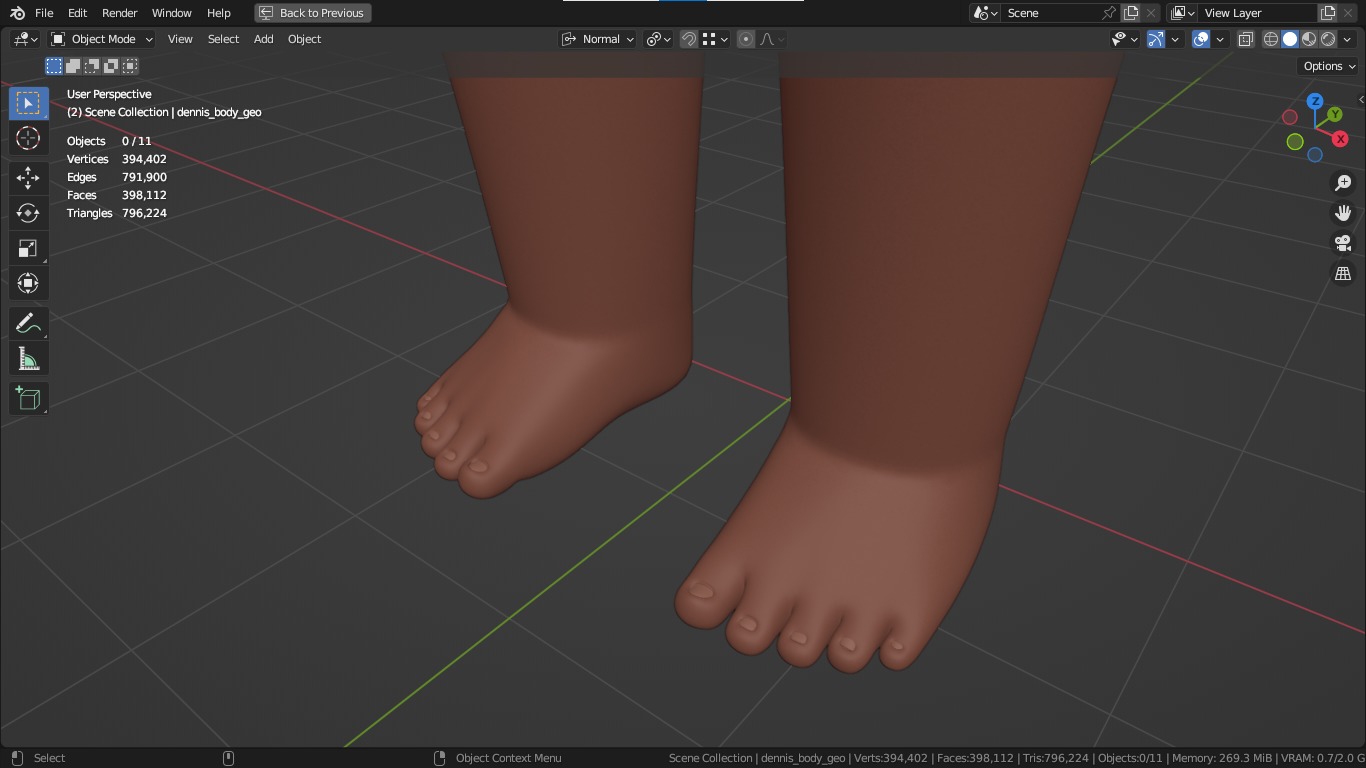Click the zoom view magnifier icon

[1343, 183]
